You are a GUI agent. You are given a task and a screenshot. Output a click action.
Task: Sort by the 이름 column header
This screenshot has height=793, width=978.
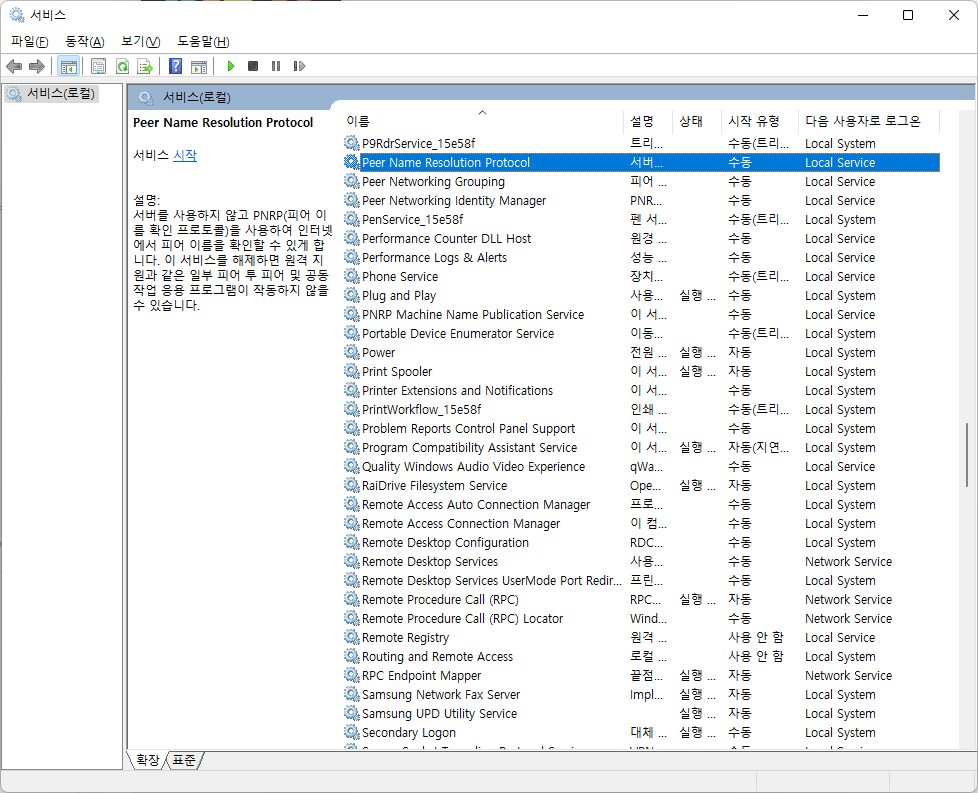358,121
